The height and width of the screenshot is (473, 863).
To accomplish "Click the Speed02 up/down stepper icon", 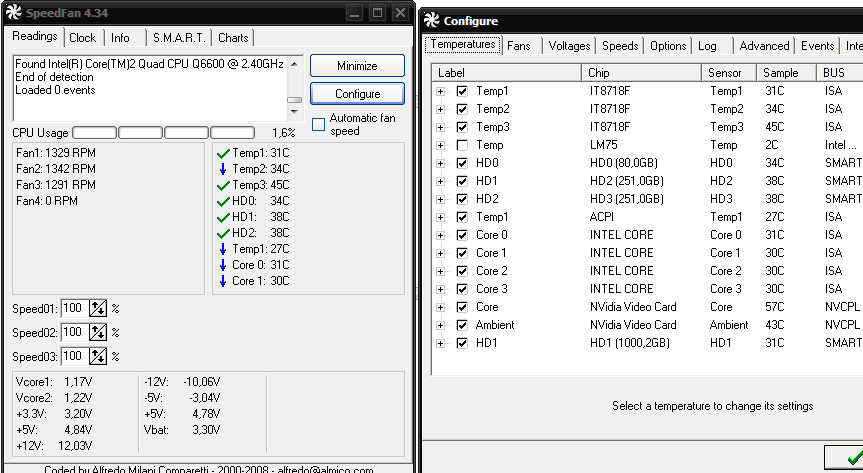I will pyautogui.click(x=98, y=332).
